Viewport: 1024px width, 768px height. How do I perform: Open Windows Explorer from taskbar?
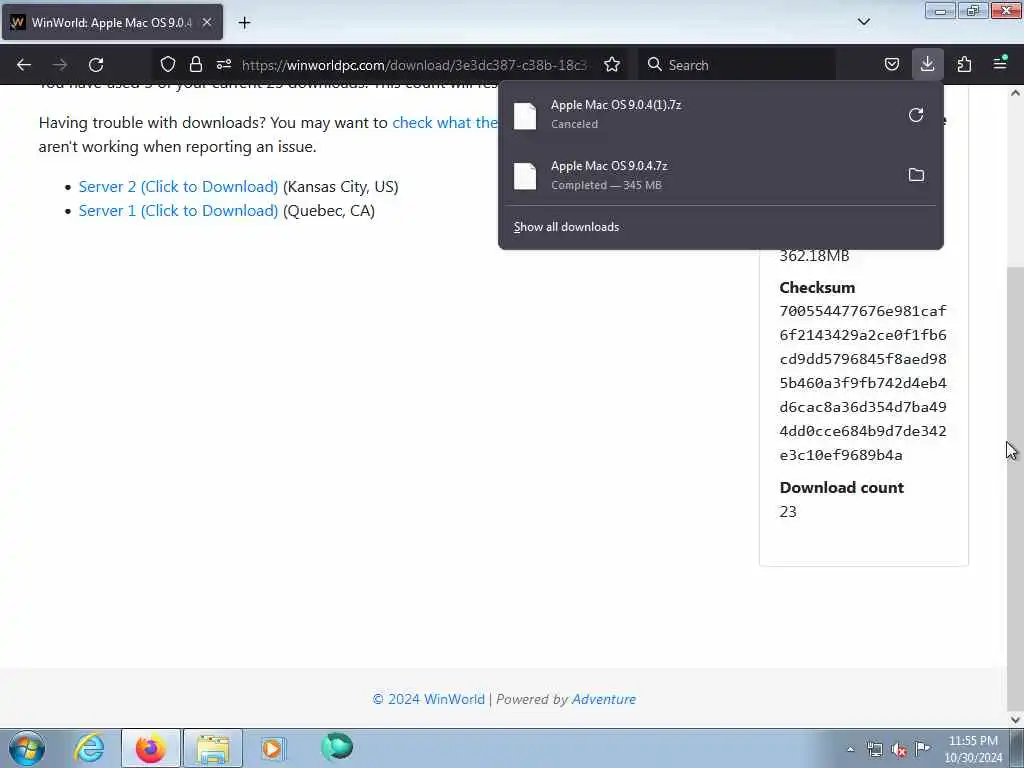tap(213, 748)
